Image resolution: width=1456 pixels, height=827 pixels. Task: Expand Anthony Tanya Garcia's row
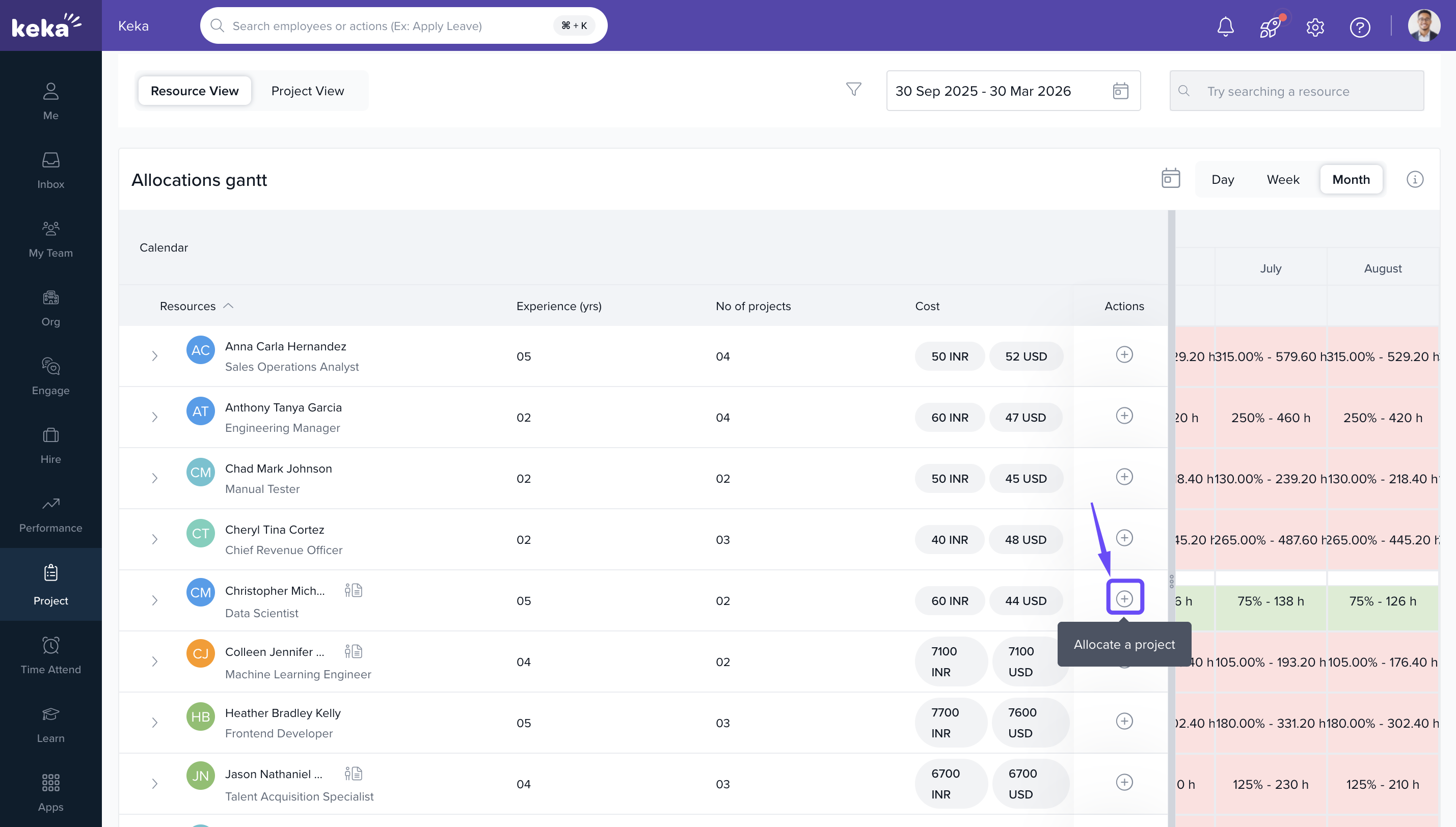(154, 418)
